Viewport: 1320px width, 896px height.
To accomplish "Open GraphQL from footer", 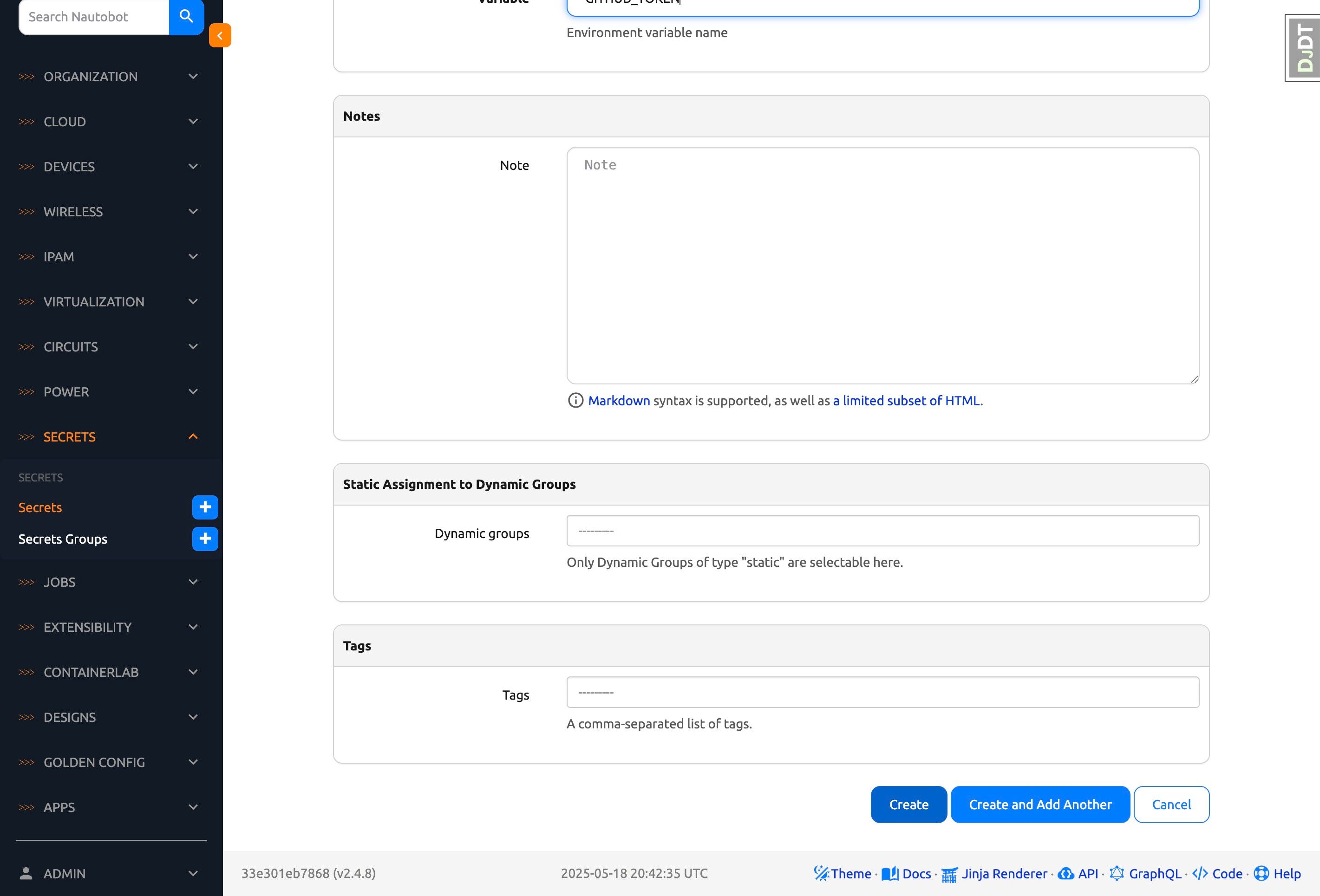I will click(1146, 873).
